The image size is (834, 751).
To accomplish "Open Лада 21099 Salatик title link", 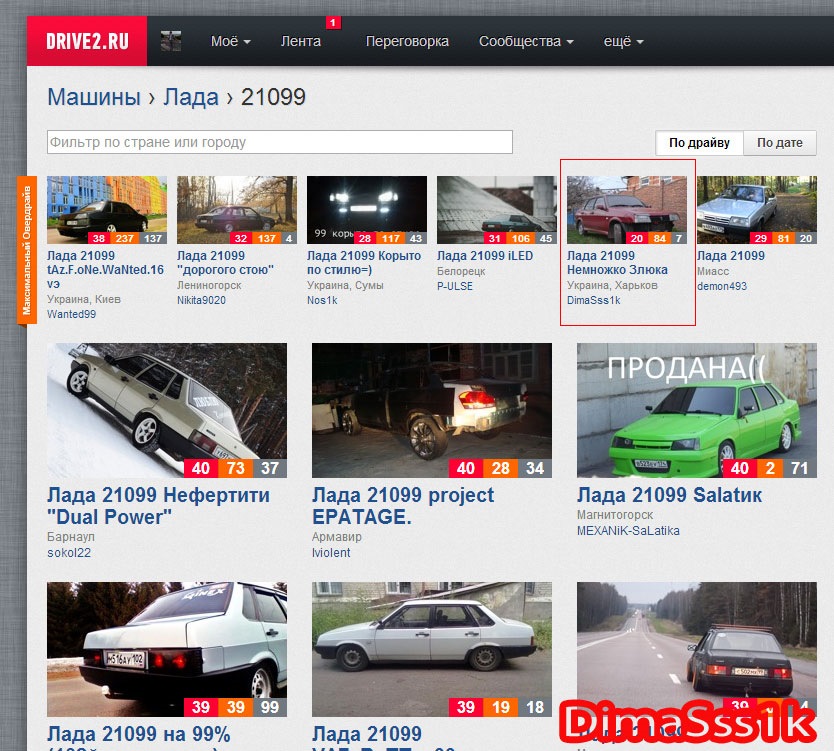I will pyautogui.click(x=670, y=495).
